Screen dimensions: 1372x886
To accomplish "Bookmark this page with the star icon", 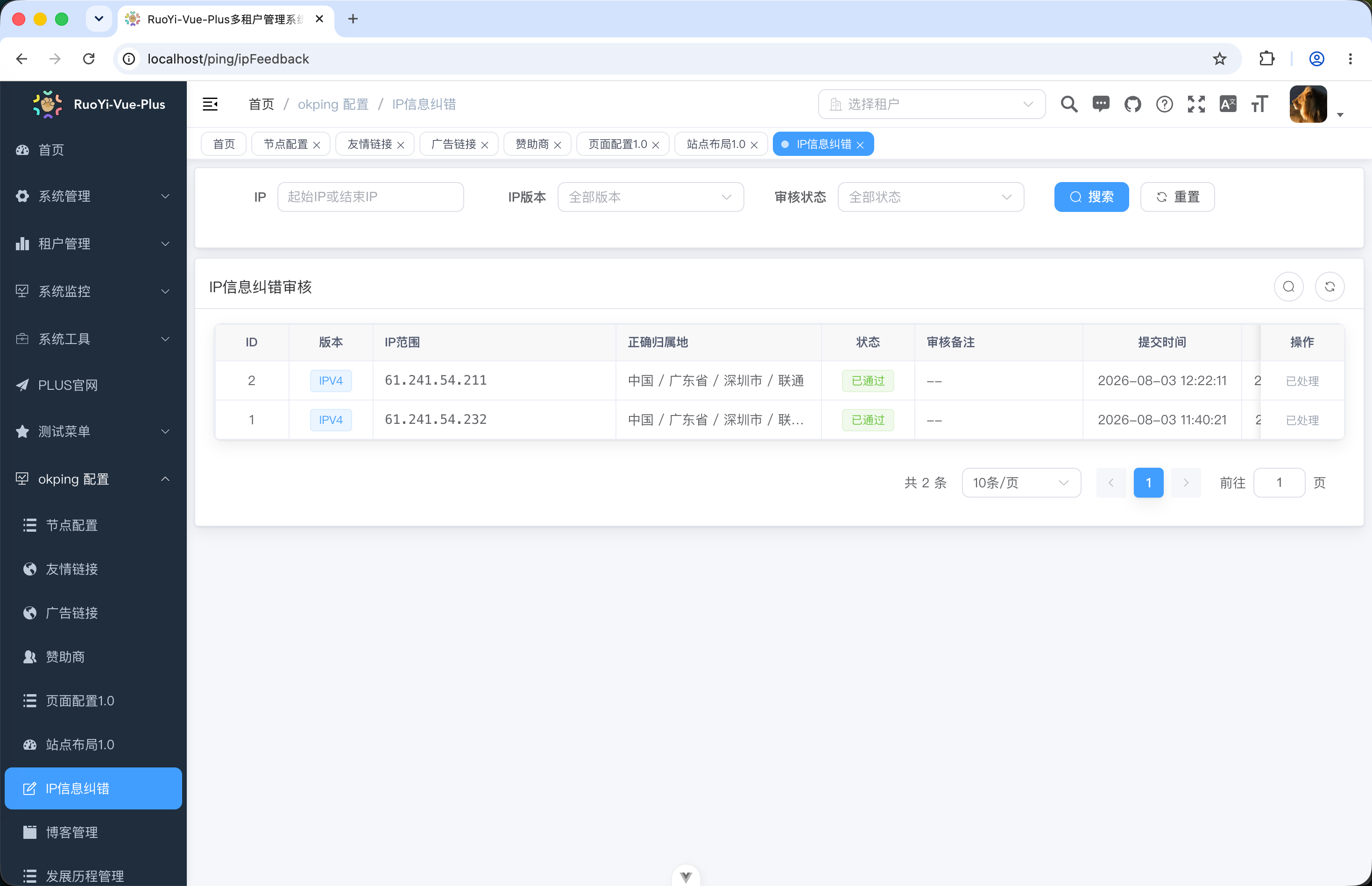I will [x=1219, y=59].
